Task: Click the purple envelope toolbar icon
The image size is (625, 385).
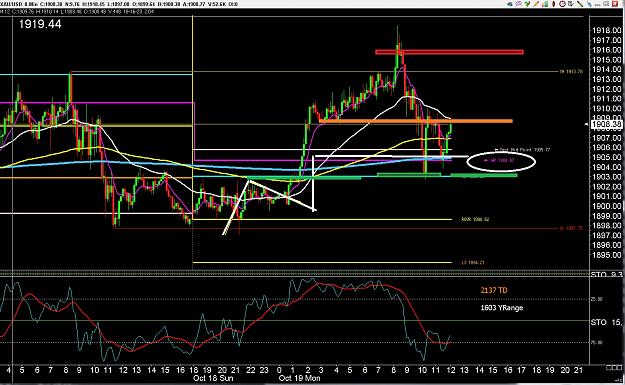Action: tap(519, 4)
